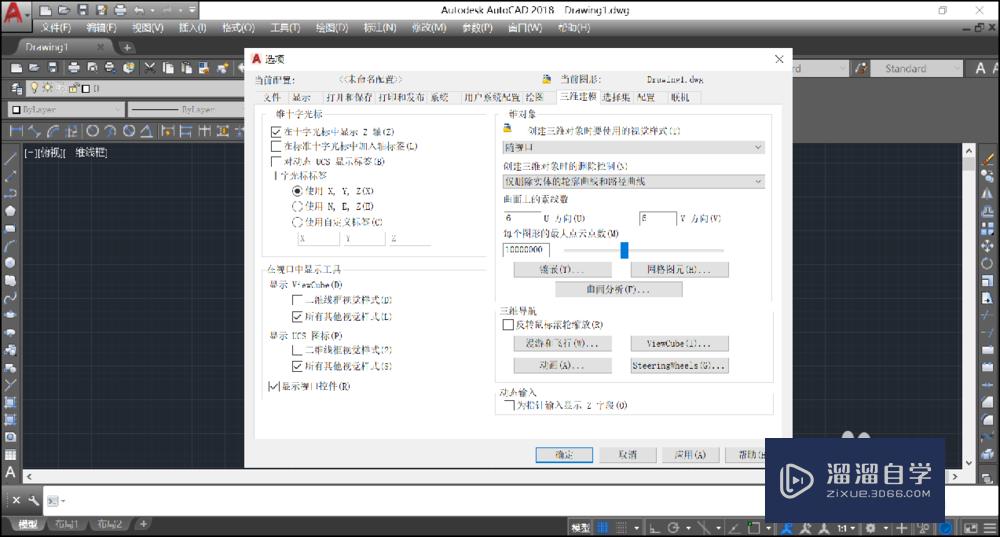The image size is (1000, 537).
Task: Select Linear dimension tool icon
Action: 17,131
